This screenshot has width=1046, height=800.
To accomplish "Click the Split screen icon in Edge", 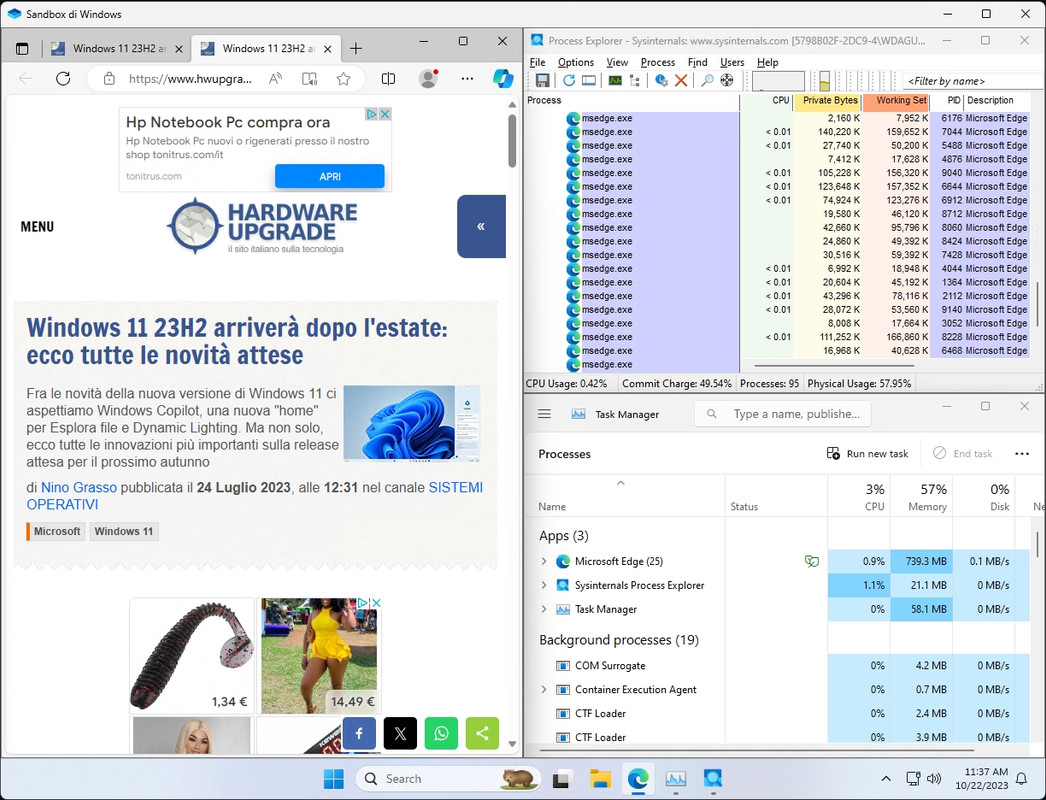I will tap(388, 79).
